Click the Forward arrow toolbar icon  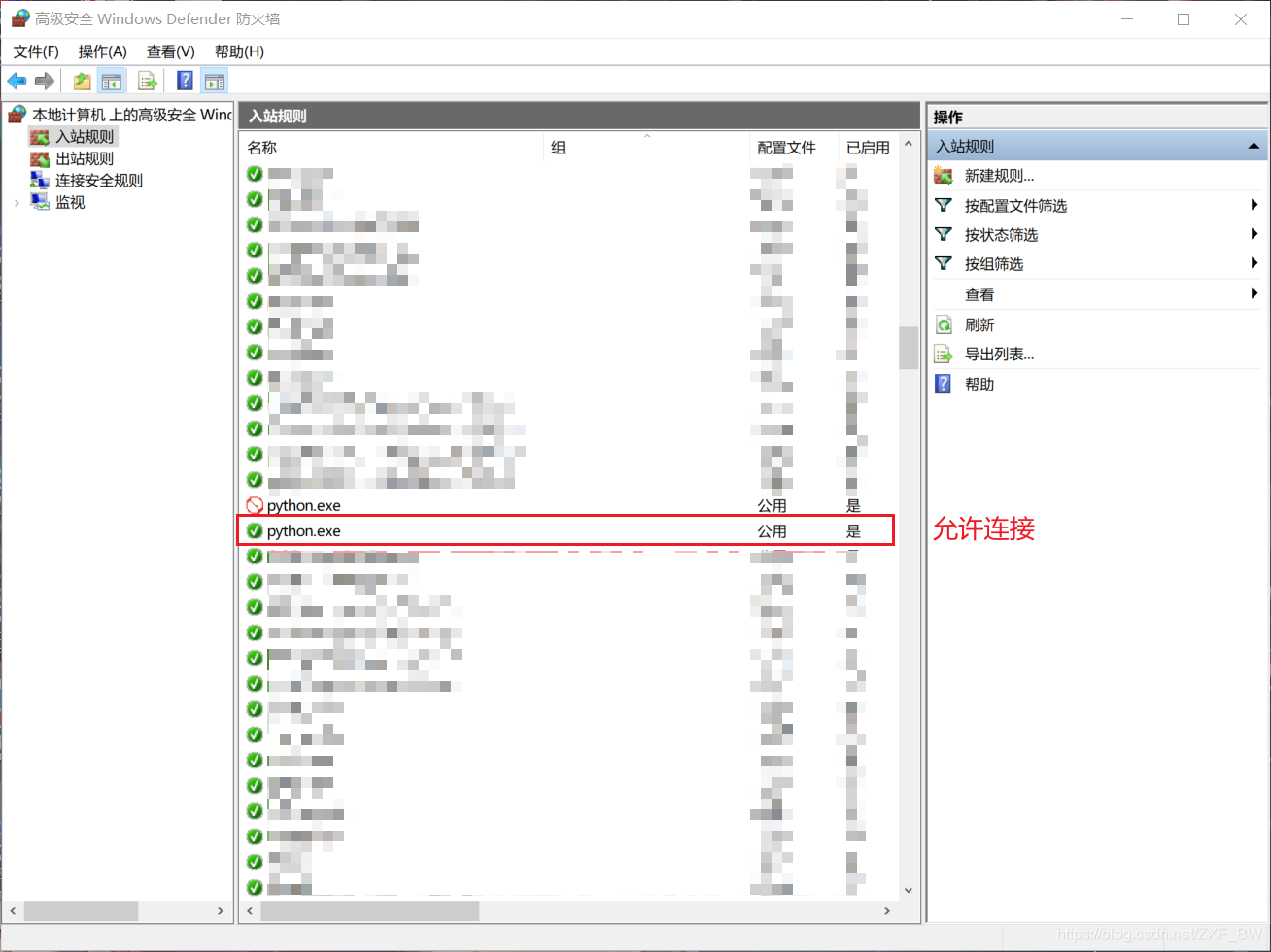tap(44, 81)
